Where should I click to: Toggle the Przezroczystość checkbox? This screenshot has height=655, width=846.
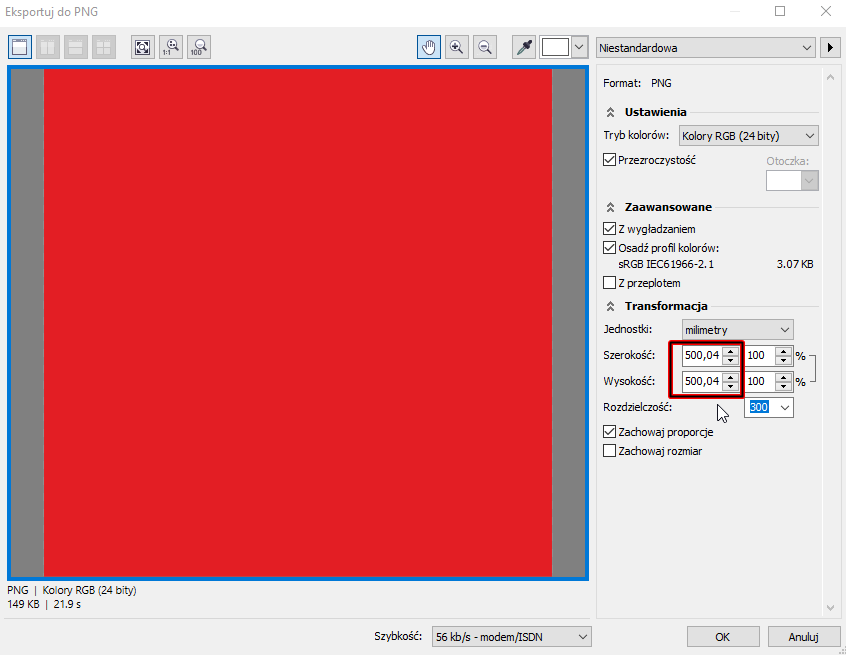(610, 160)
